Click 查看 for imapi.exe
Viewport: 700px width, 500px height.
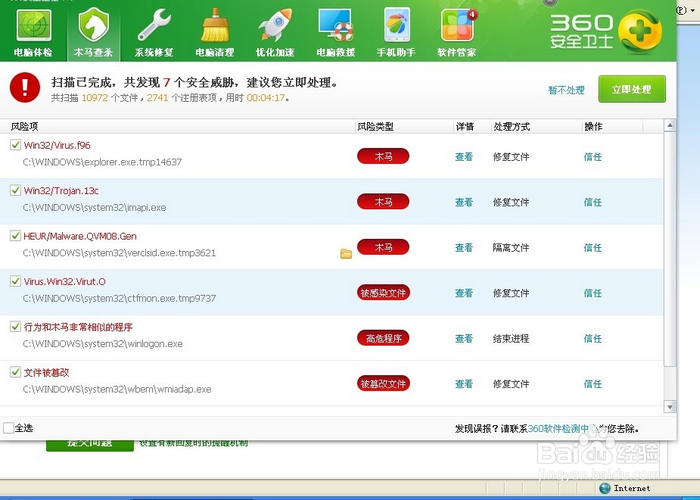(x=464, y=202)
